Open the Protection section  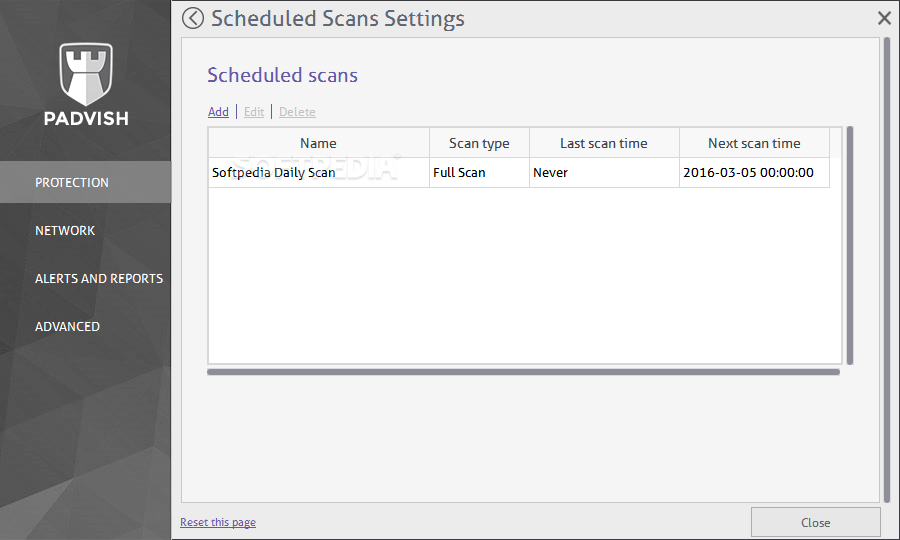[x=86, y=182]
